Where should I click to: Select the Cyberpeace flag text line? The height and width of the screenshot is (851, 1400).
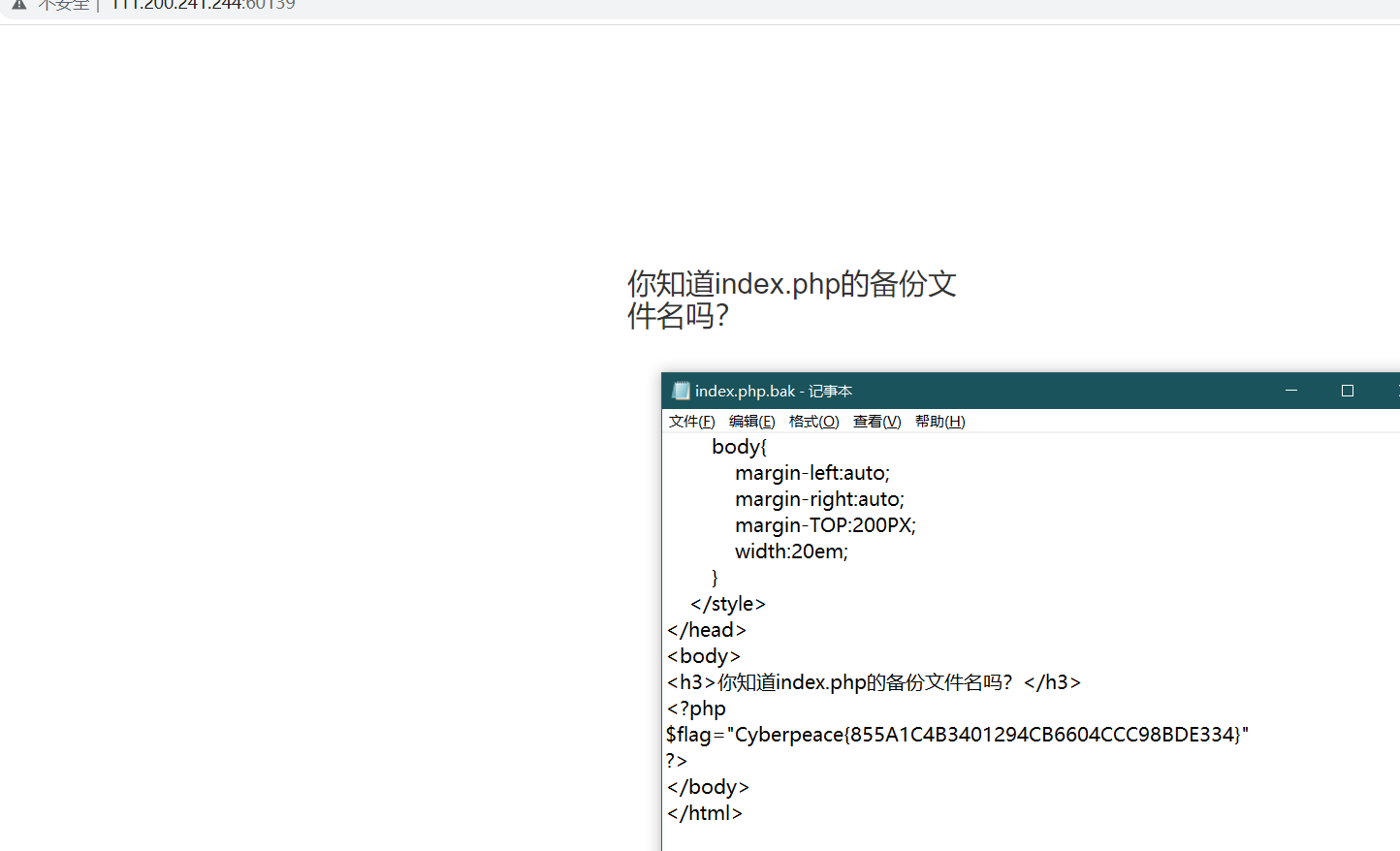point(958,735)
